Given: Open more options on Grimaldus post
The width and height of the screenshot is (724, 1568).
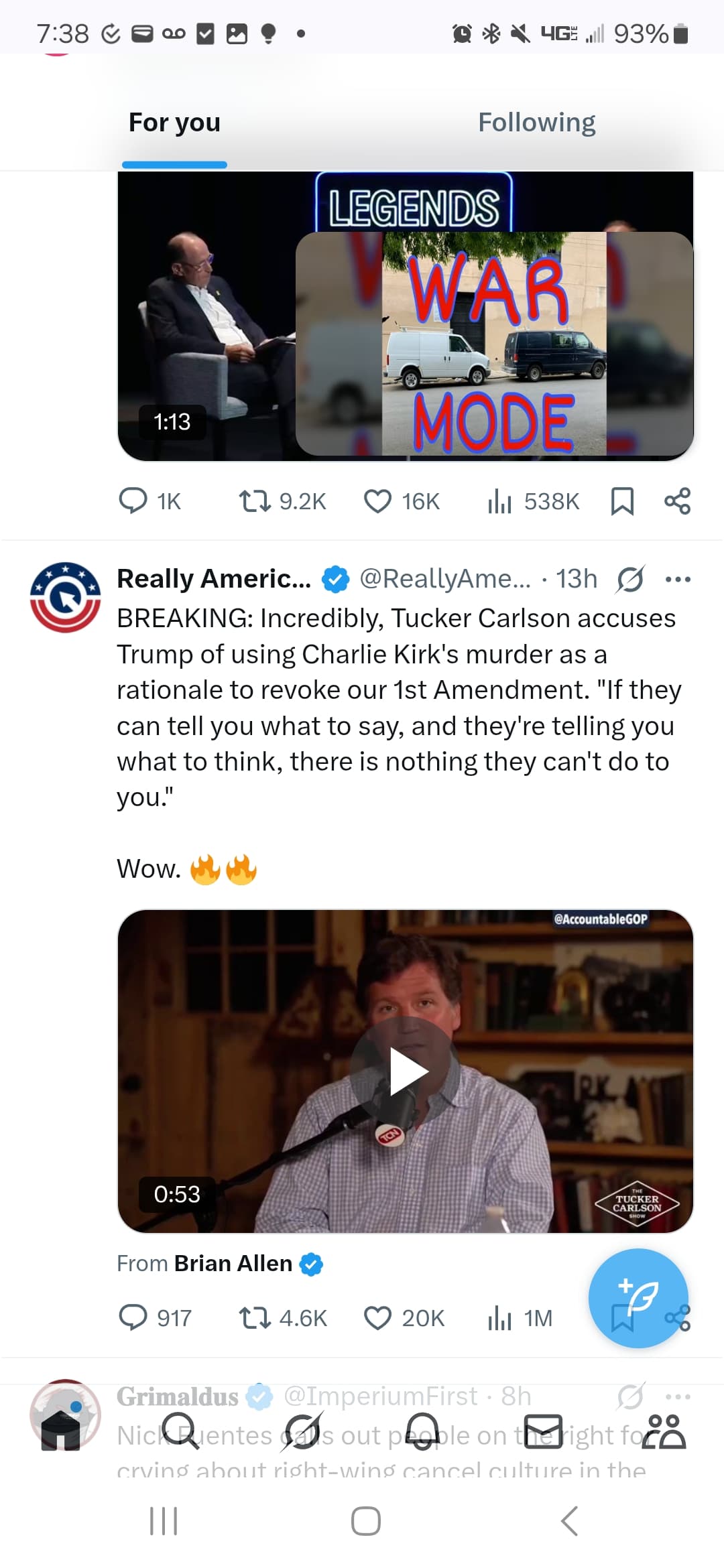Looking at the screenshot, I should click(x=678, y=1397).
